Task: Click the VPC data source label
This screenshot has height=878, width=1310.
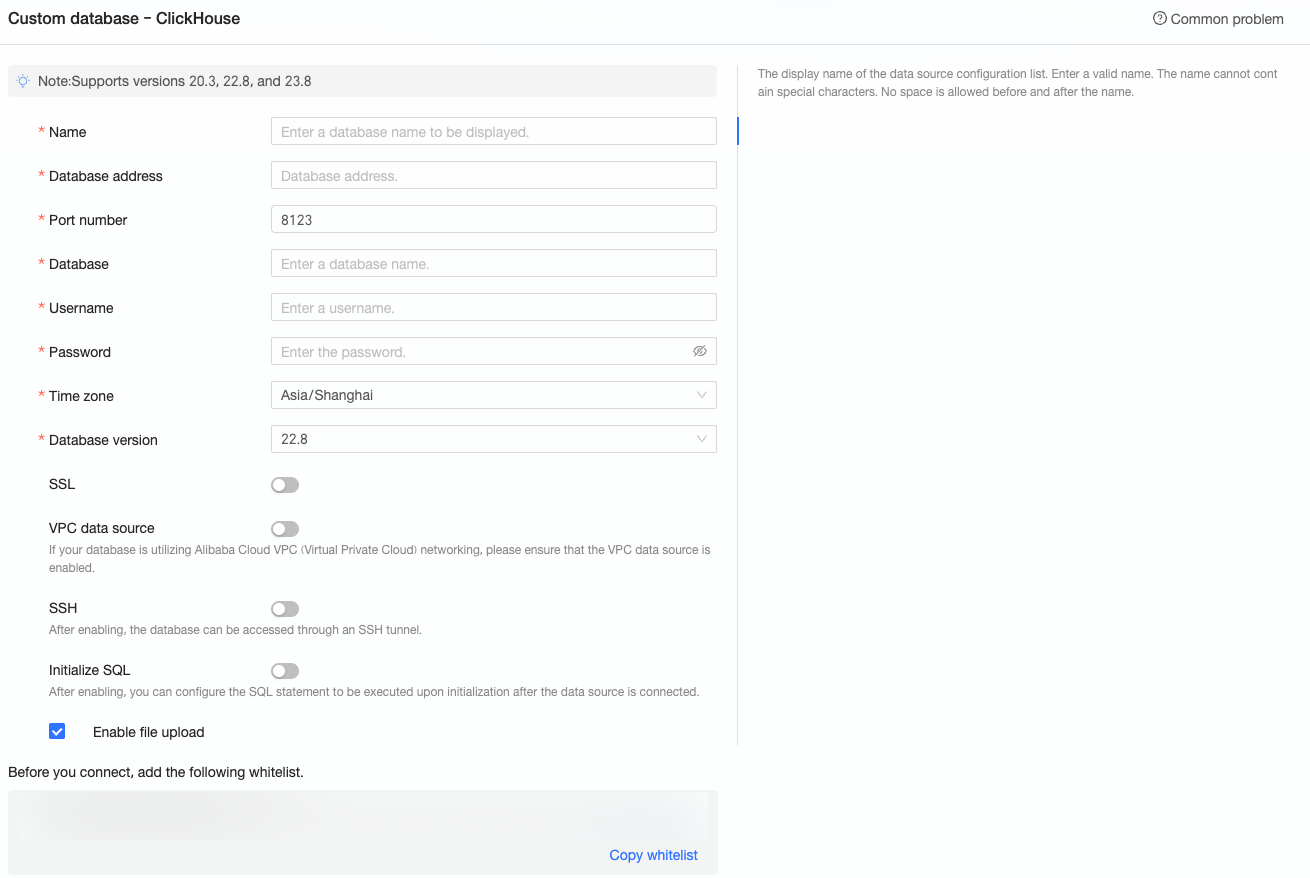Action: point(102,528)
